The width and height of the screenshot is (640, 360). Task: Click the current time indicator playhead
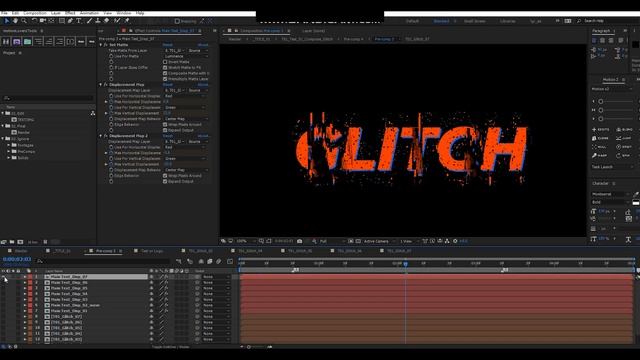pyautogui.click(x=405, y=264)
